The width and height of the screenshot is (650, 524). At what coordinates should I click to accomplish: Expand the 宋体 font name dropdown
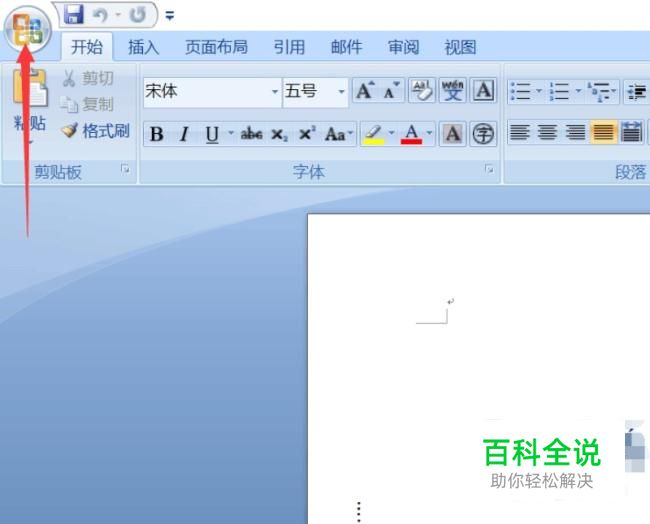(274, 91)
